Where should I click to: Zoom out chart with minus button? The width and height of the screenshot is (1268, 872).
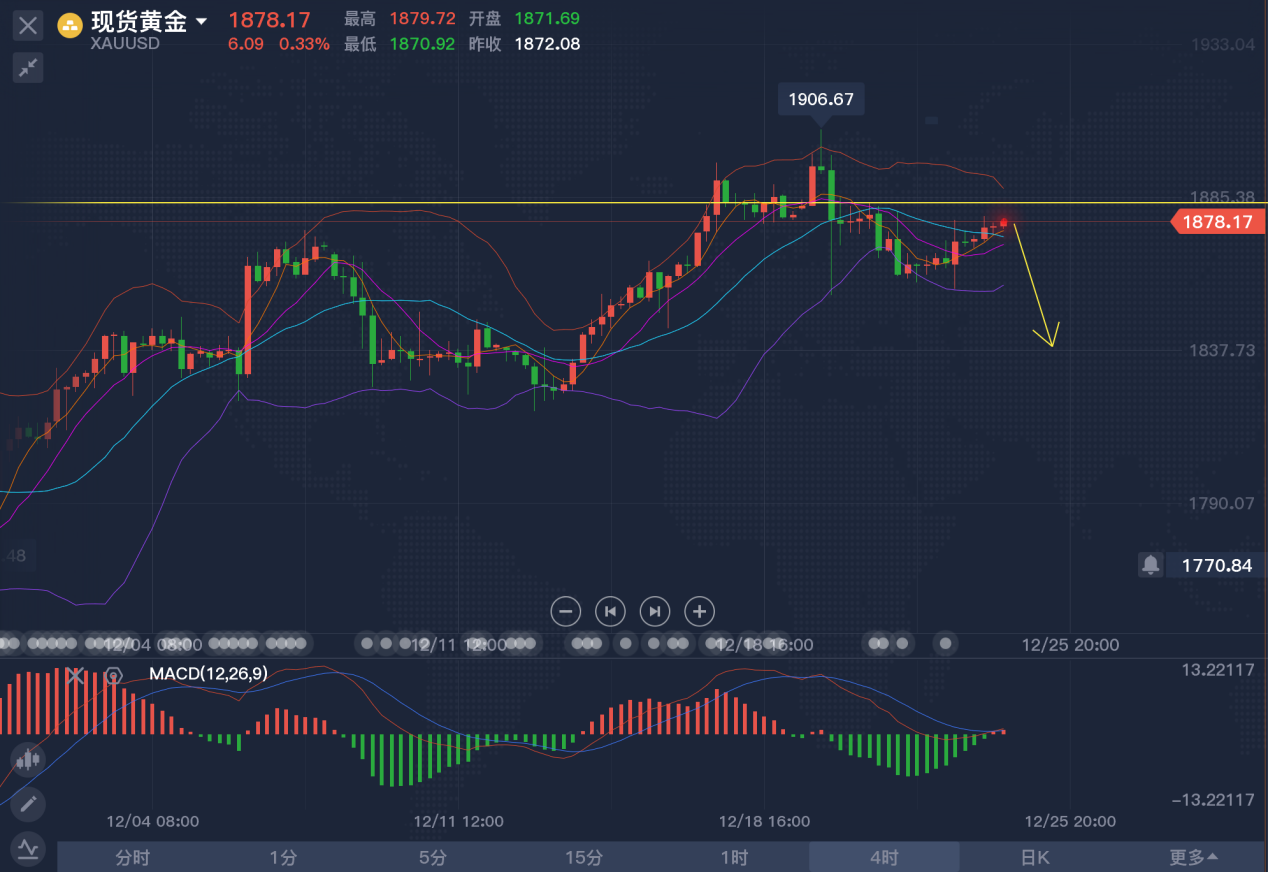(566, 611)
